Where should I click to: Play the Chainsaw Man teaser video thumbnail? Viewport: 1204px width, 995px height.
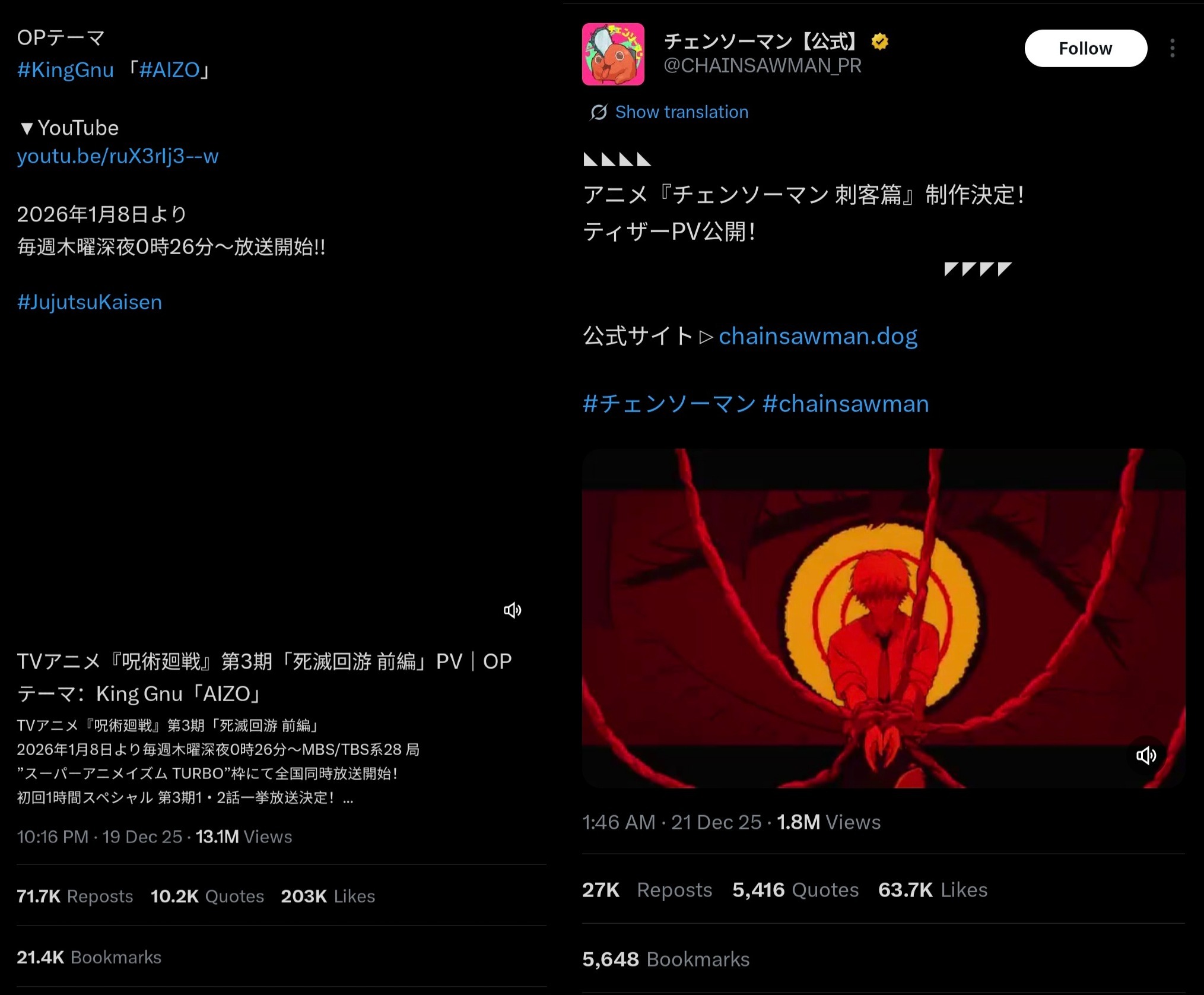coord(883,618)
